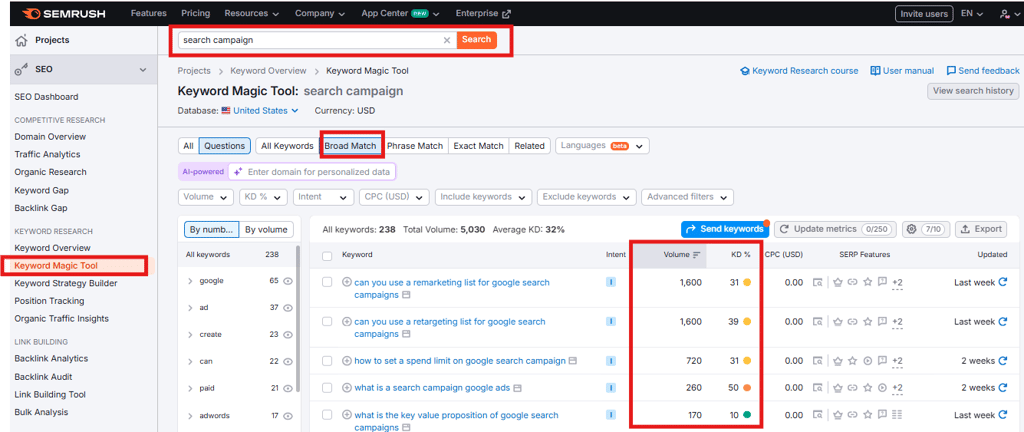The image size is (1024, 432).
Task: Click the Semrush logo
Action: coord(64,13)
